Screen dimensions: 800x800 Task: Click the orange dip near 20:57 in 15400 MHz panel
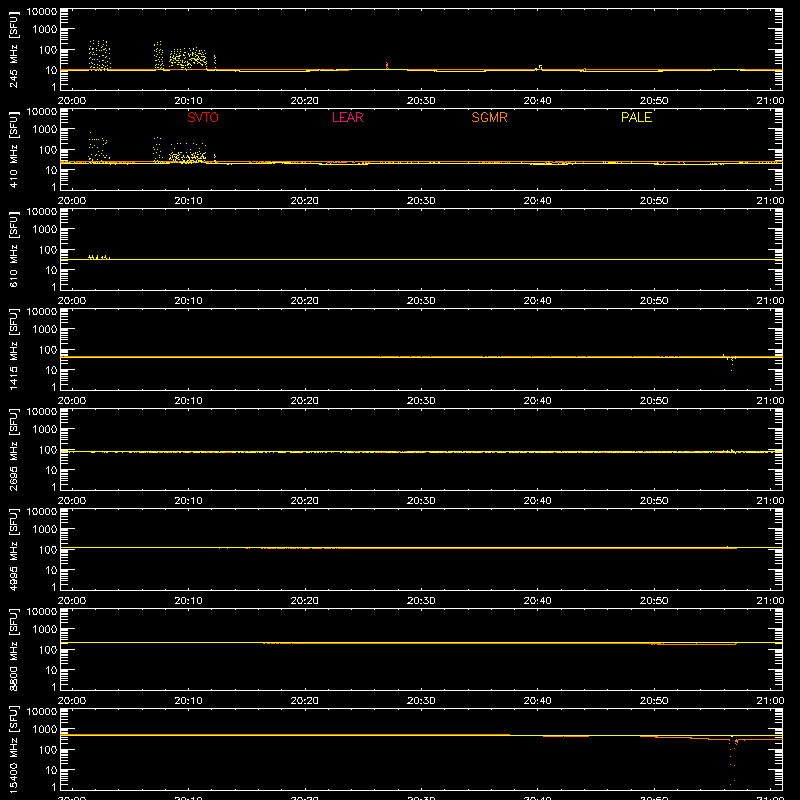pos(733,760)
